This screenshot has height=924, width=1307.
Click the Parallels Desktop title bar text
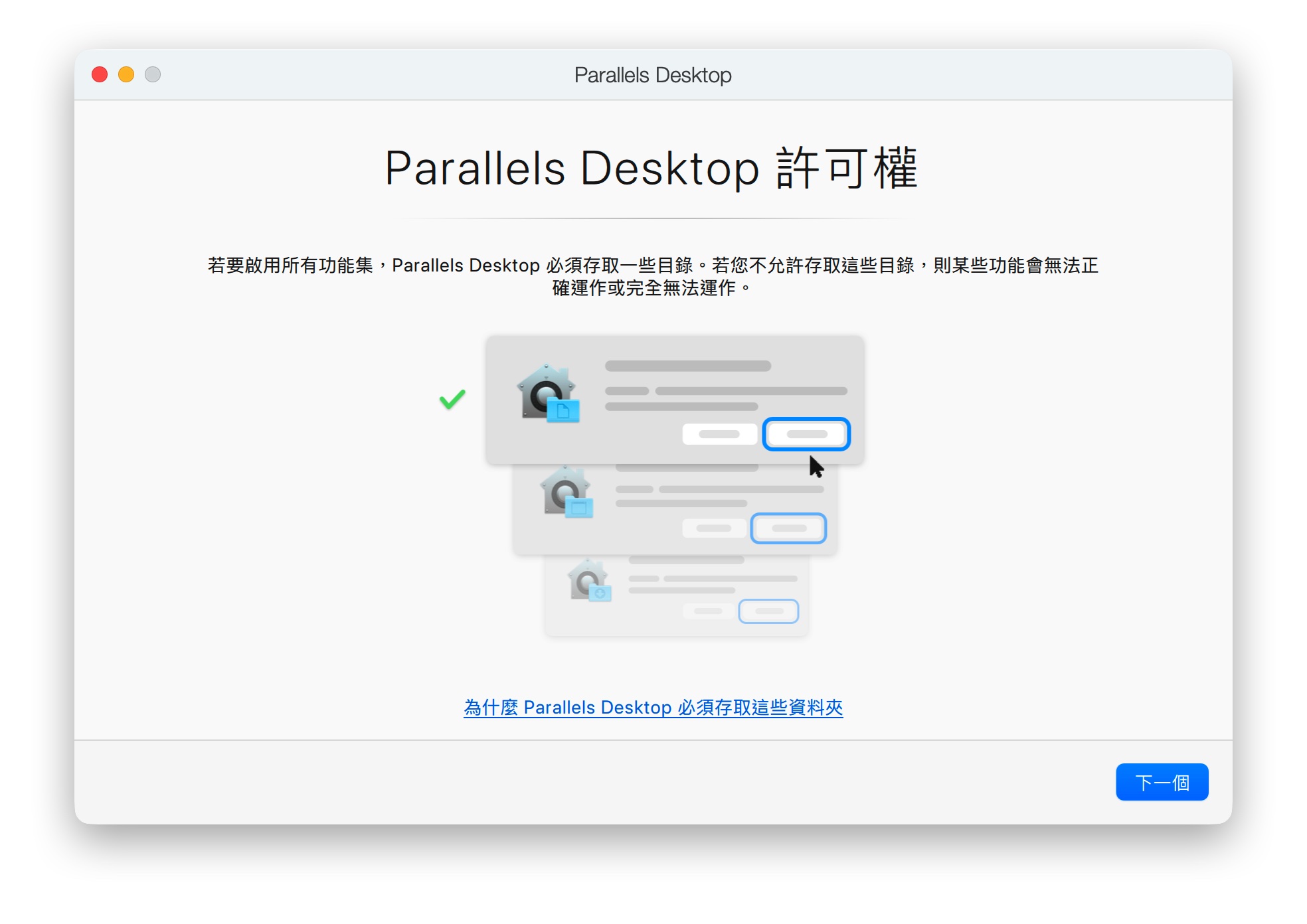pos(653,75)
